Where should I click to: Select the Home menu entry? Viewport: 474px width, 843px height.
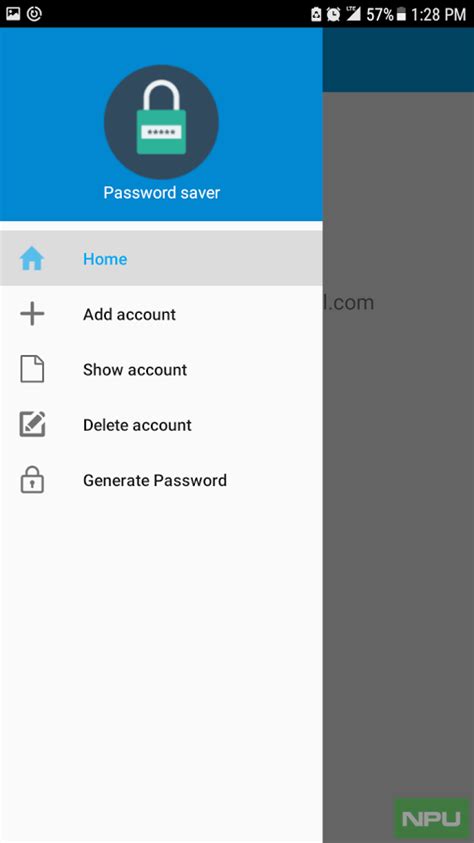[161, 259]
